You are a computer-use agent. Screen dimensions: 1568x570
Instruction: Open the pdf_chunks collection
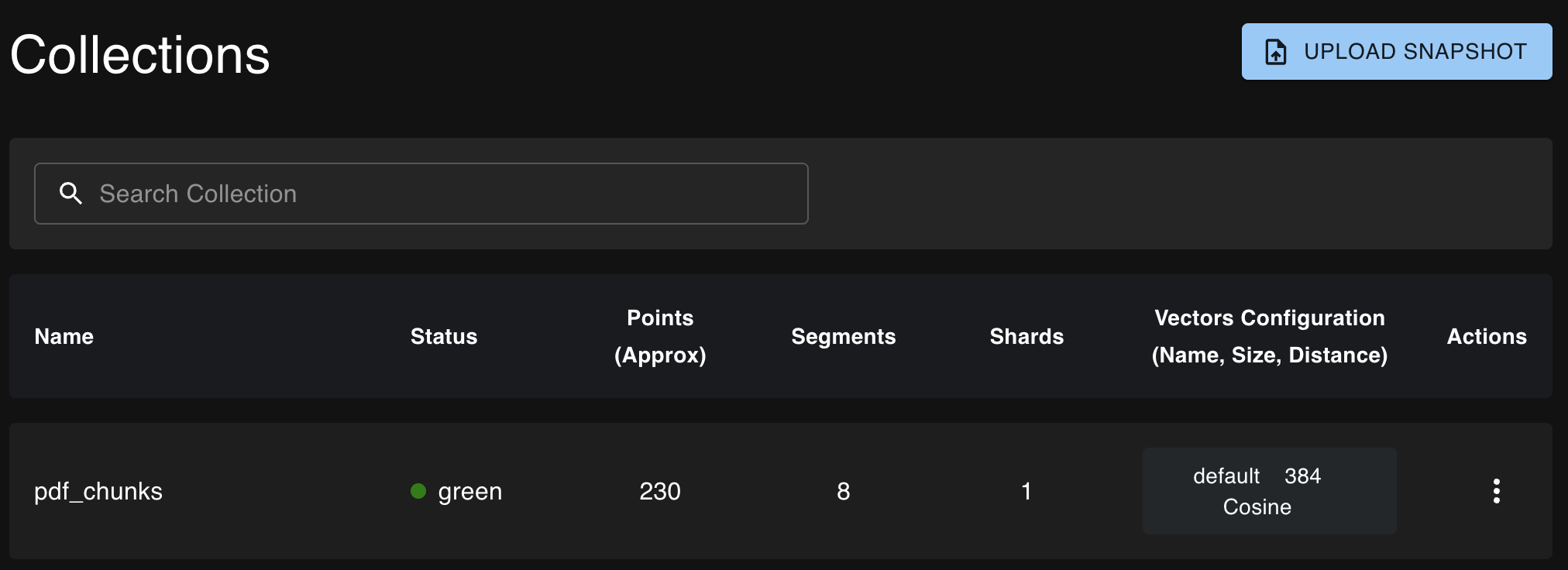point(98,491)
